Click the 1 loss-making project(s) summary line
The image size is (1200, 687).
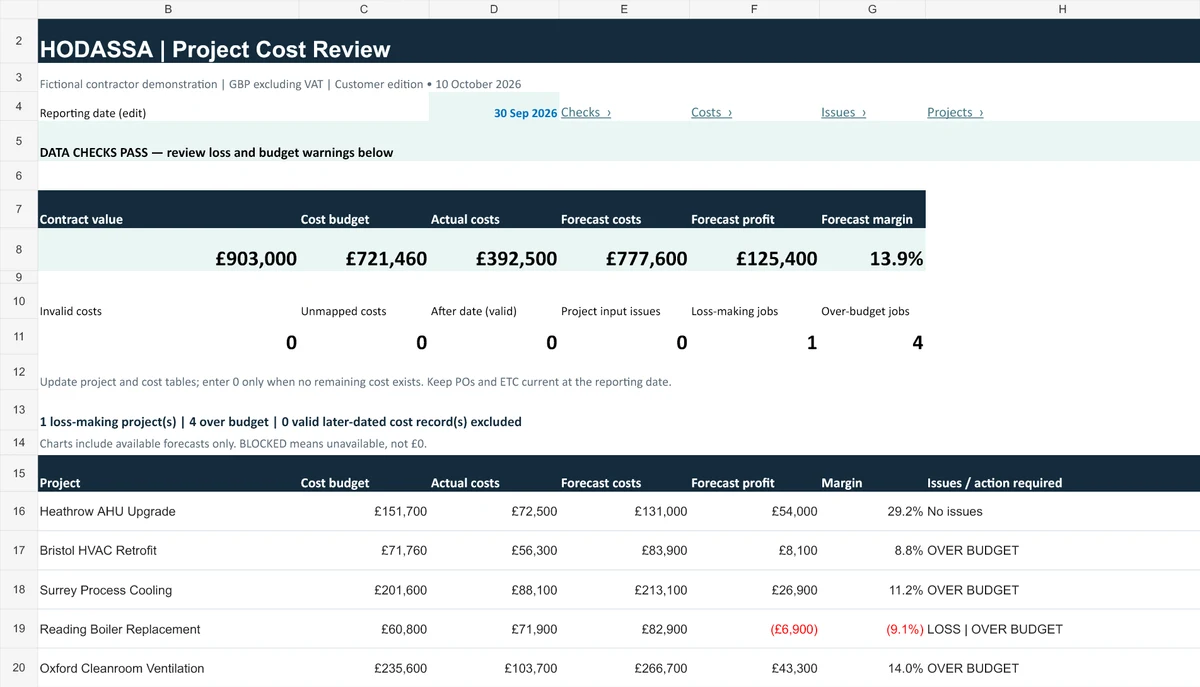[280, 422]
